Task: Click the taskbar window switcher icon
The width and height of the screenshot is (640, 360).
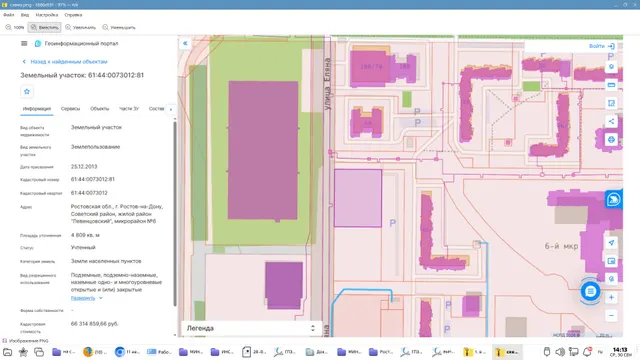Action: point(39,352)
